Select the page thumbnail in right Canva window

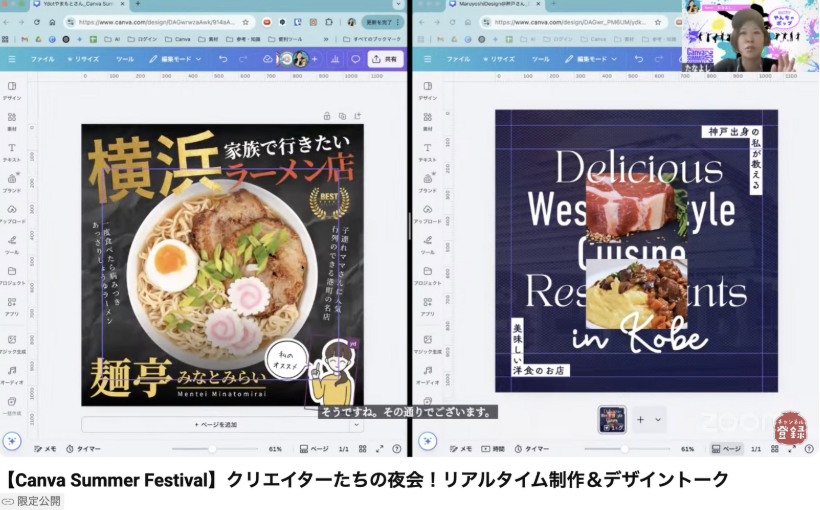tap(612, 420)
